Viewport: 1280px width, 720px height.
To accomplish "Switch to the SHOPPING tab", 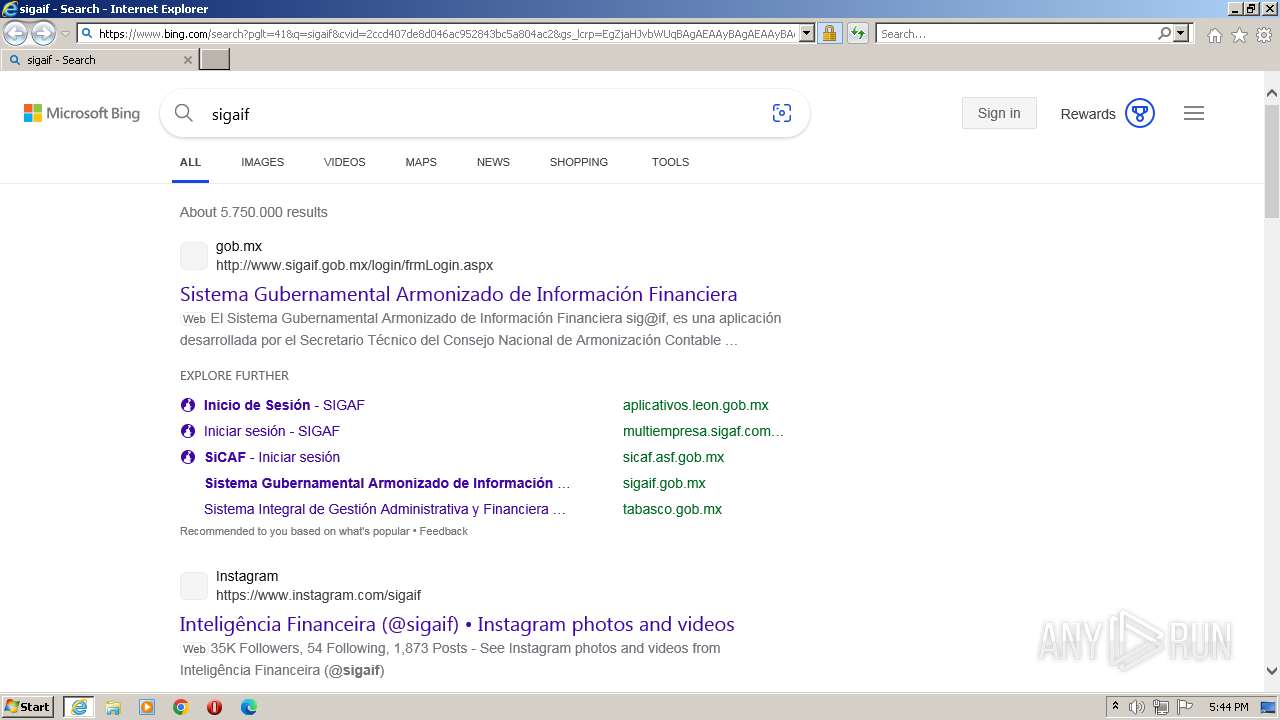I will (578, 162).
